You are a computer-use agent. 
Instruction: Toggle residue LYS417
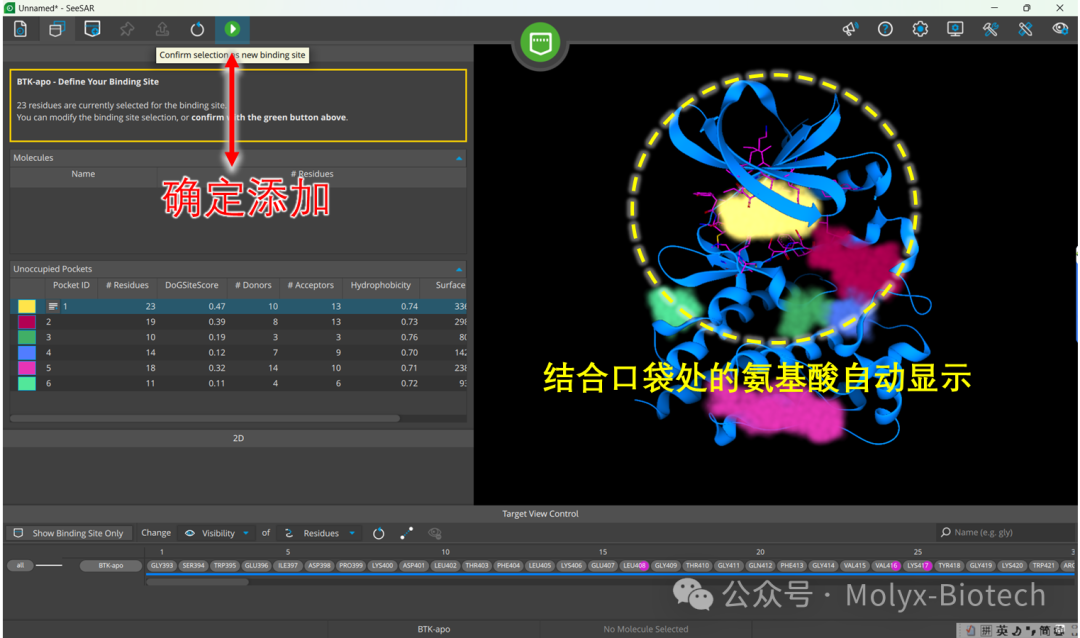[917, 566]
